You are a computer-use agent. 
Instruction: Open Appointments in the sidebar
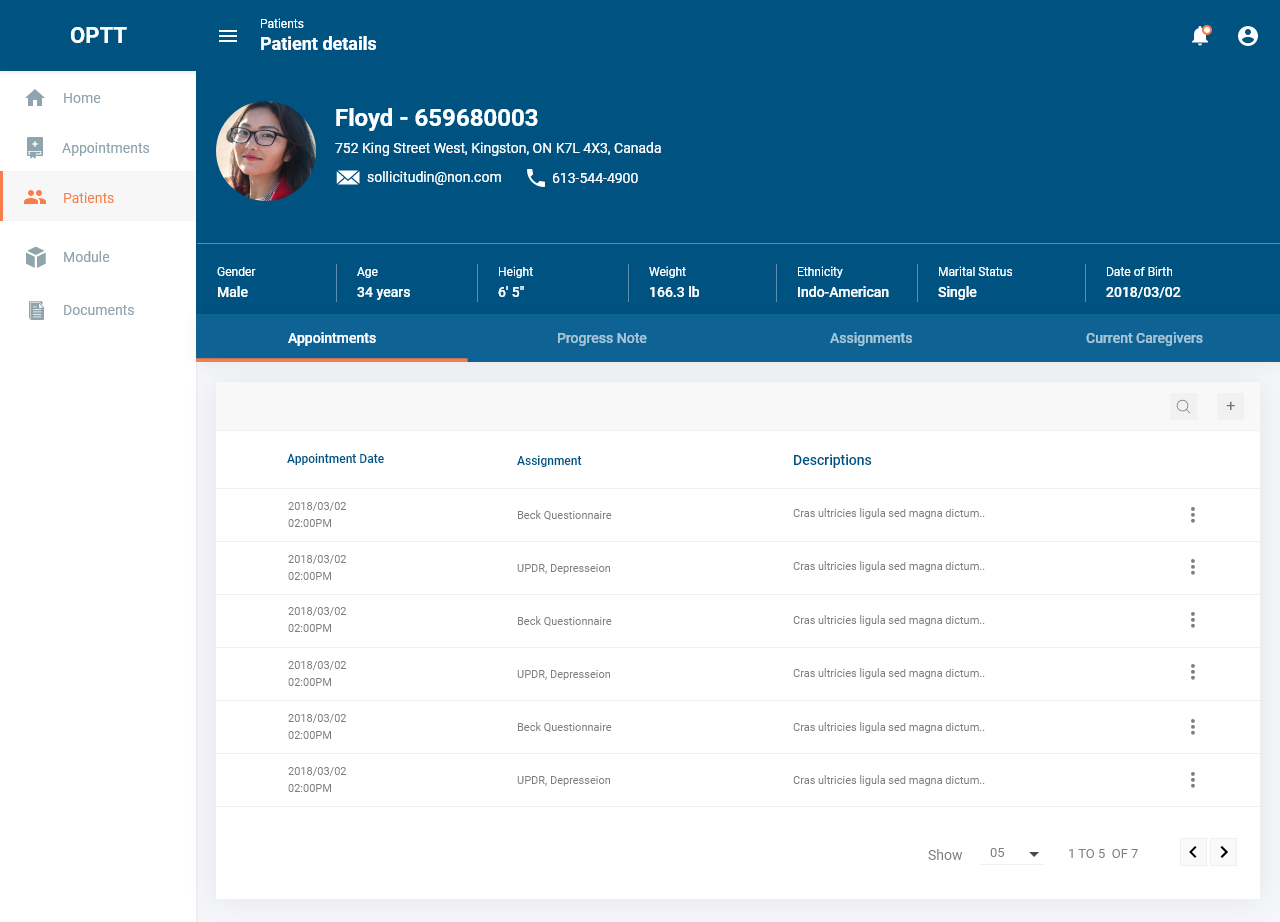coord(105,148)
